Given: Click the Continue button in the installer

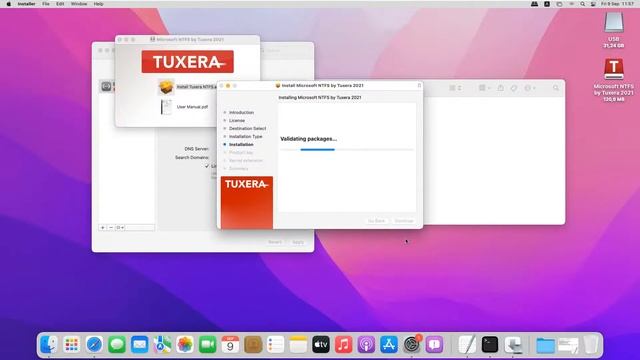Looking at the screenshot, I should pos(404,221).
